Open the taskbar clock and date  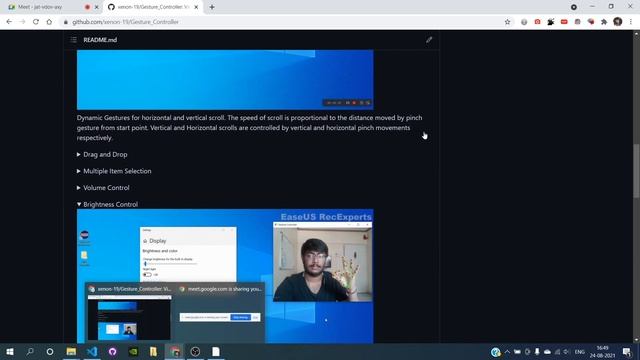point(602,351)
